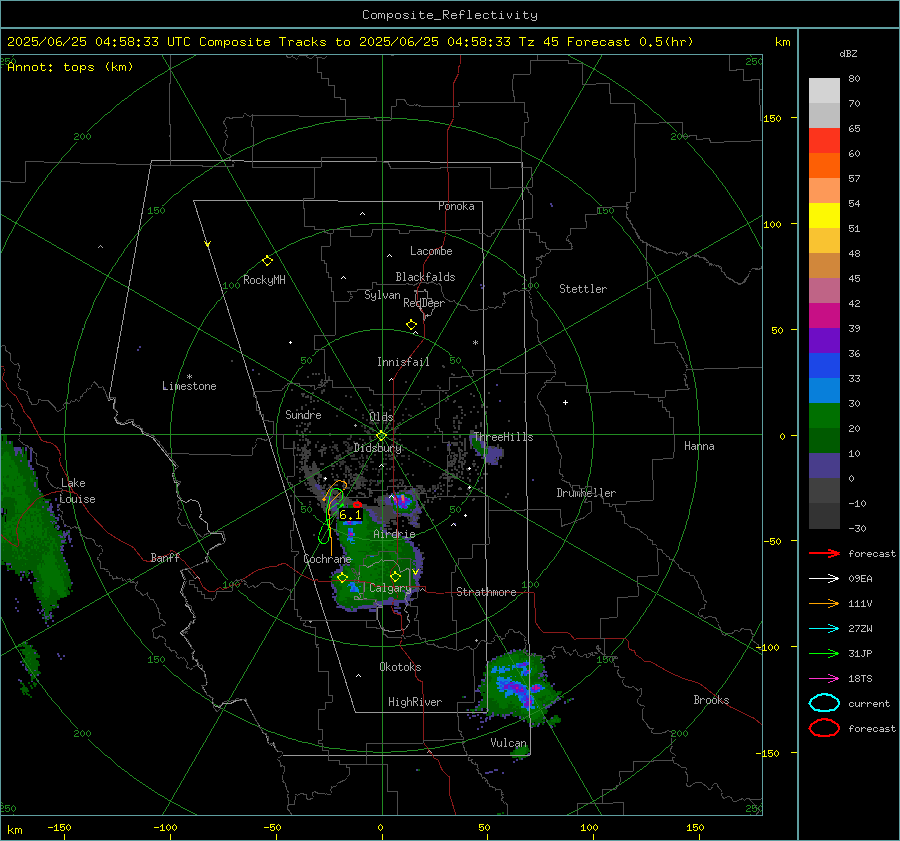
Task: Click the Ponoka city label
Action: (456, 206)
